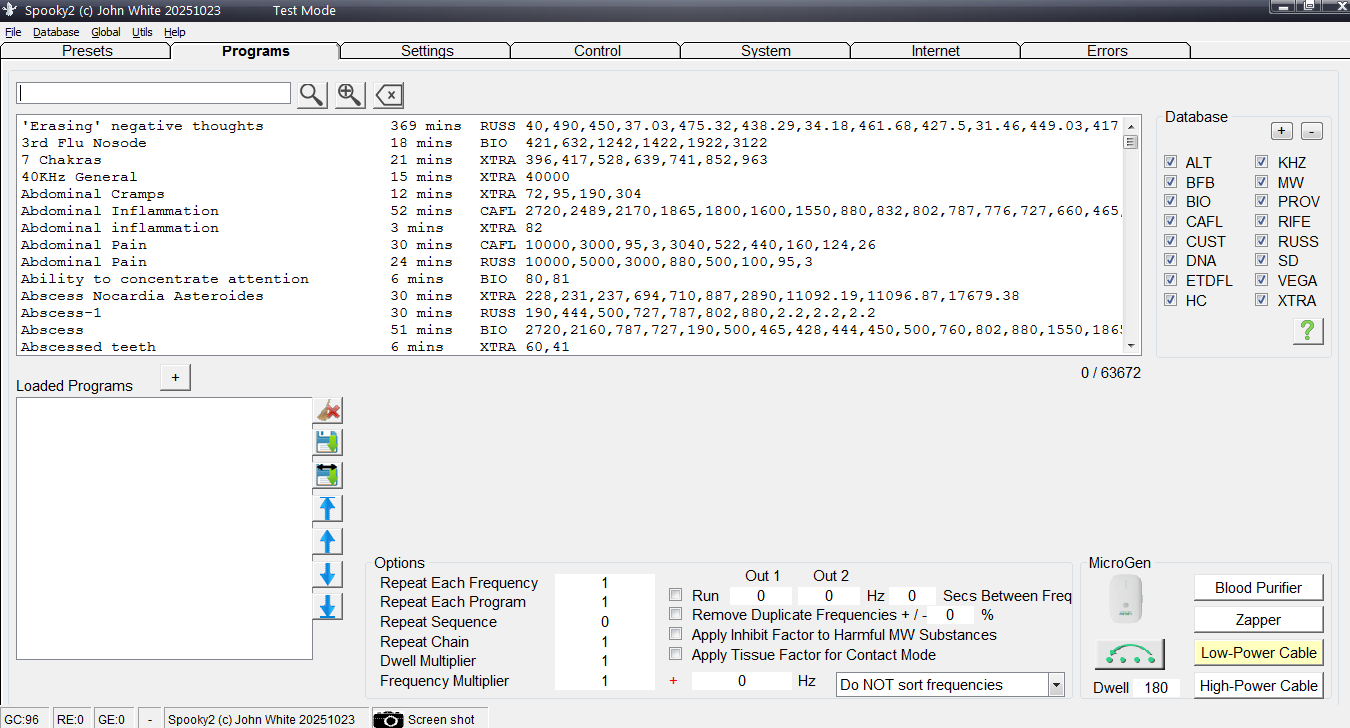The height and width of the screenshot is (728, 1350).
Task: Click the Blood Purifier button
Action: click(1258, 588)
